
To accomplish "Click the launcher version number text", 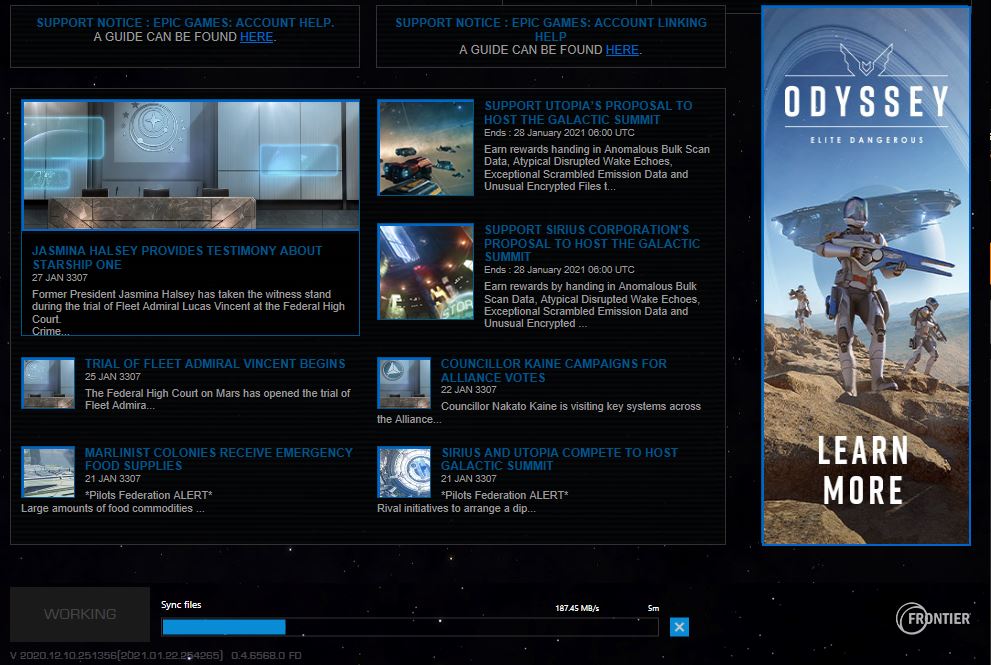I will pos(155,656).
